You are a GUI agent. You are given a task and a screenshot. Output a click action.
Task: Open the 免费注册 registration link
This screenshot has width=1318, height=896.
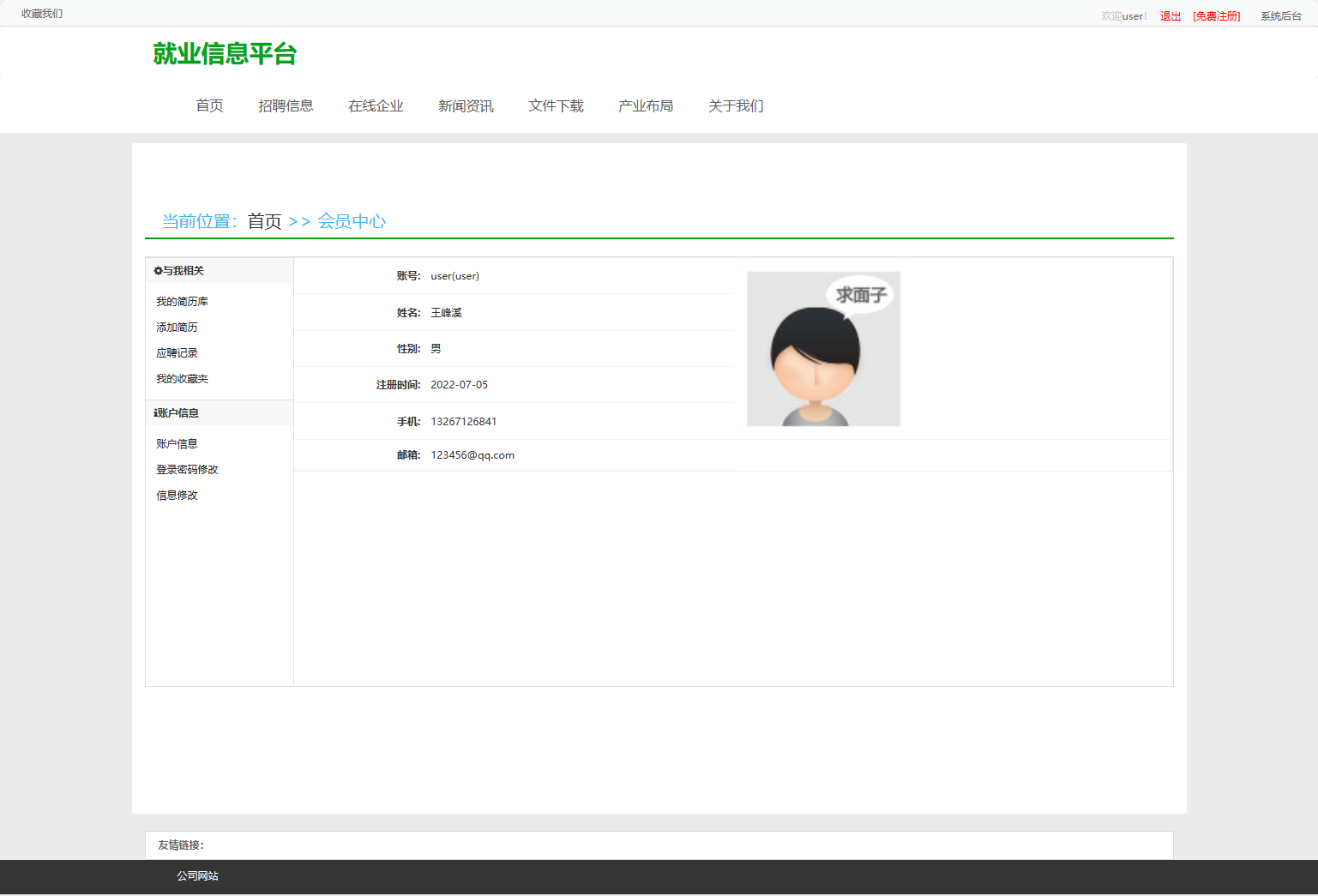tap(1216, 15)
